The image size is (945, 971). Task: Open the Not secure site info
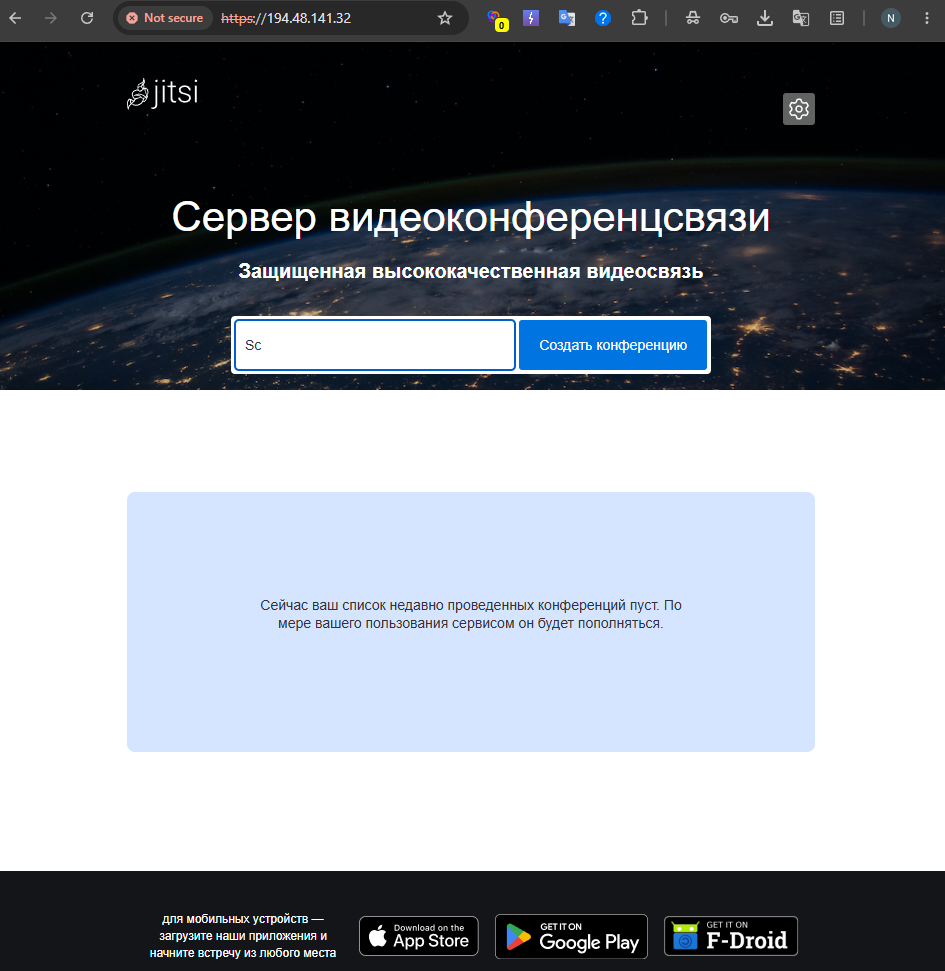[165, 18]
